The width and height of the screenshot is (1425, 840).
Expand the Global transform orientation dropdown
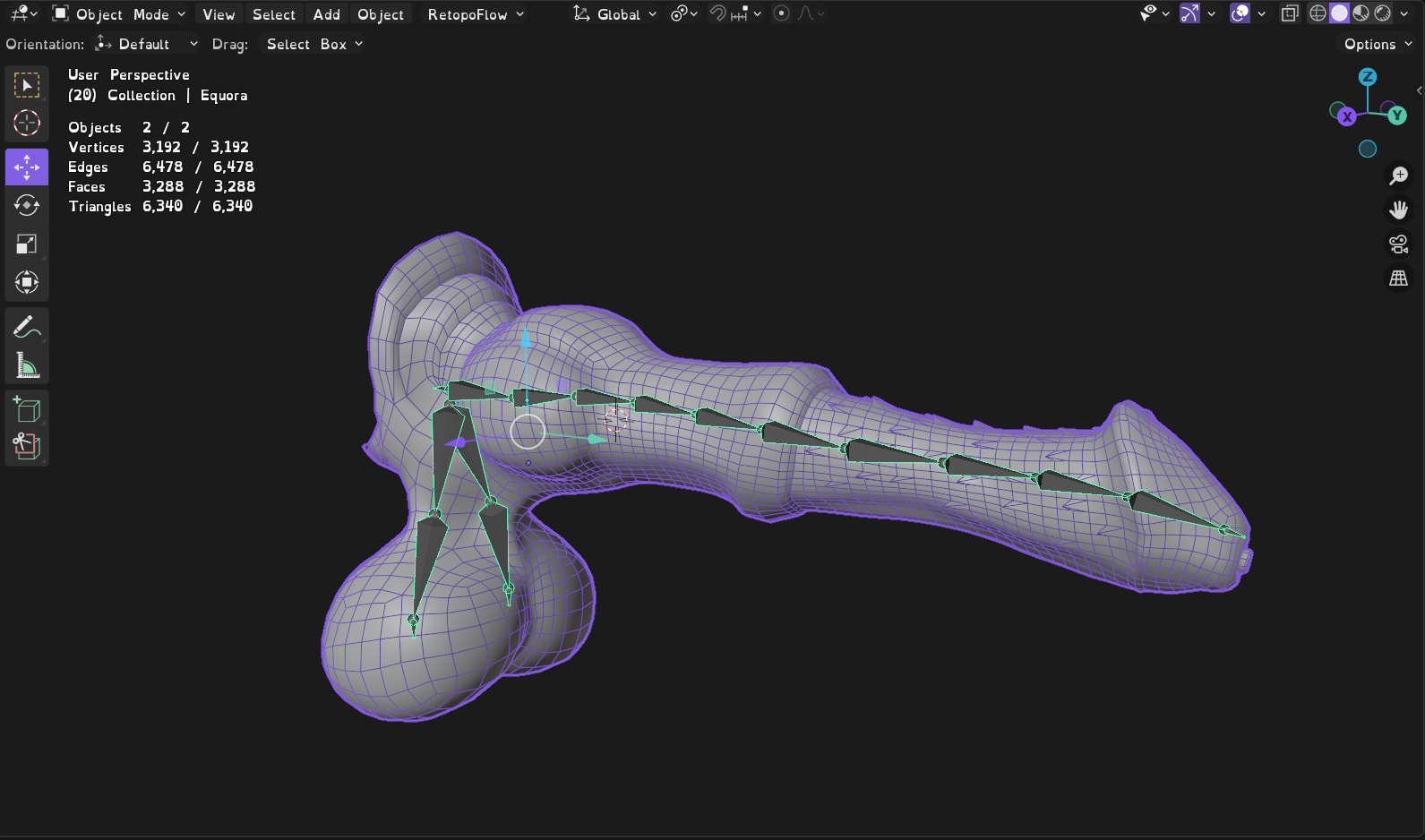pos(616,14)
